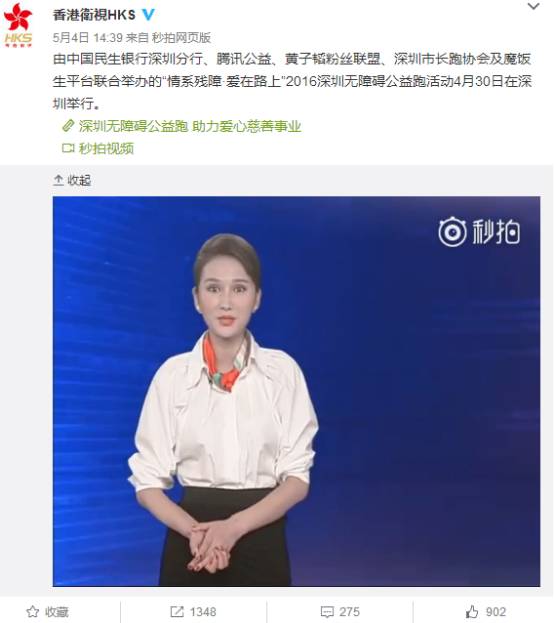Click the blue verified badge icon
This screenshot has height=623, width=554.
[x=148, y=15]
